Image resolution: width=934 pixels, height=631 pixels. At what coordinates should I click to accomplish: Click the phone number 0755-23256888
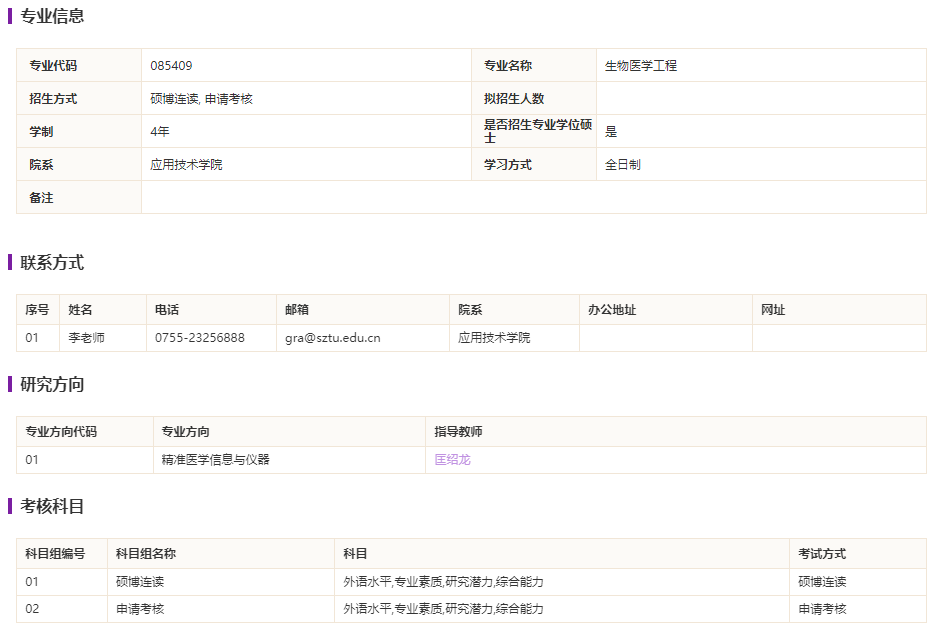click(x=199, y=338)
